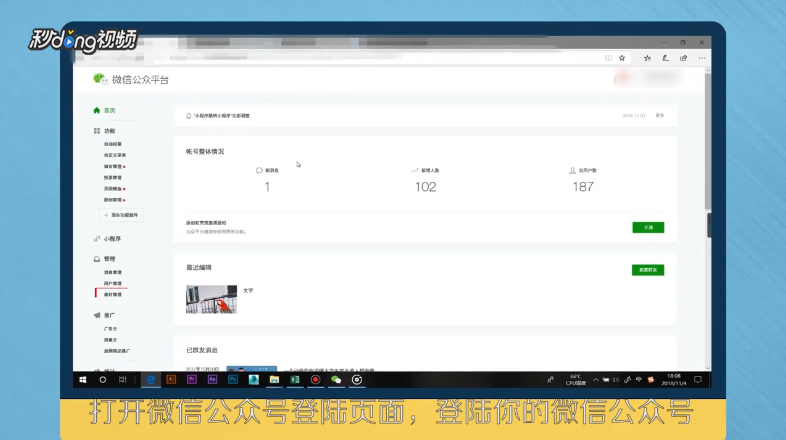Click the reading view icon in address bar

pos(609,58)
